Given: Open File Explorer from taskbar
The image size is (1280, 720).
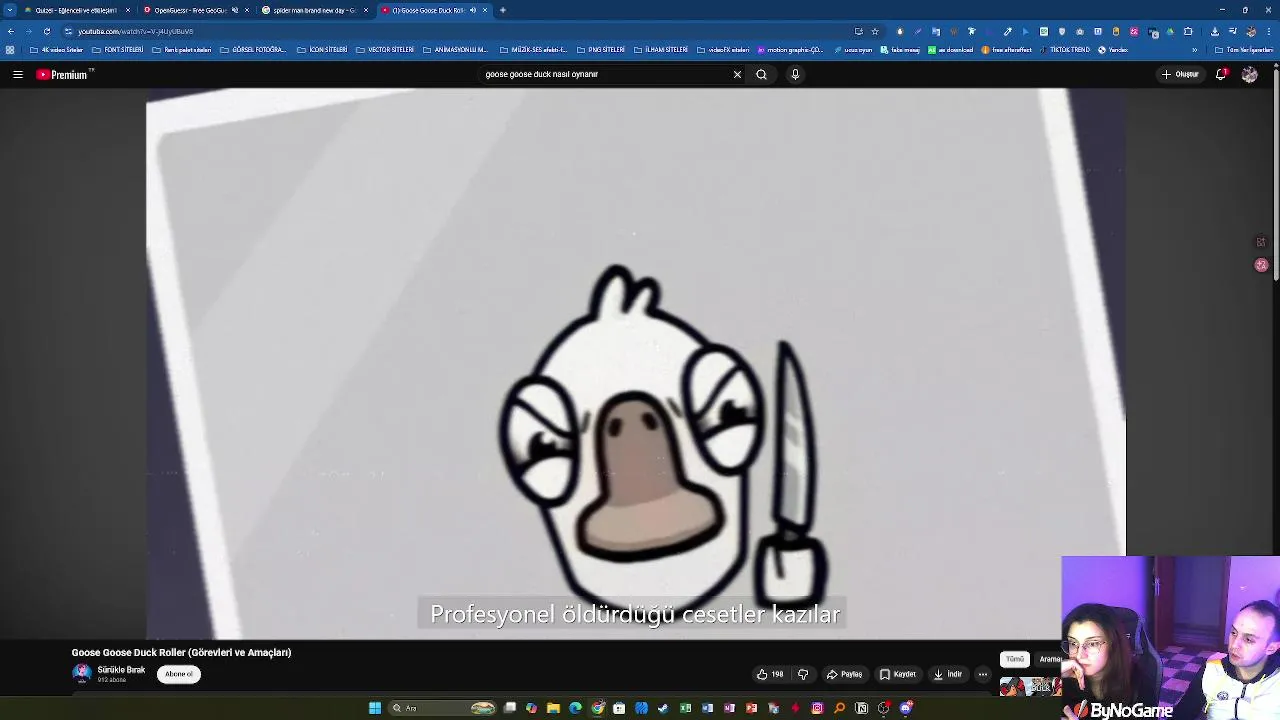Looking at the screenshot, I should click(553, 708).
